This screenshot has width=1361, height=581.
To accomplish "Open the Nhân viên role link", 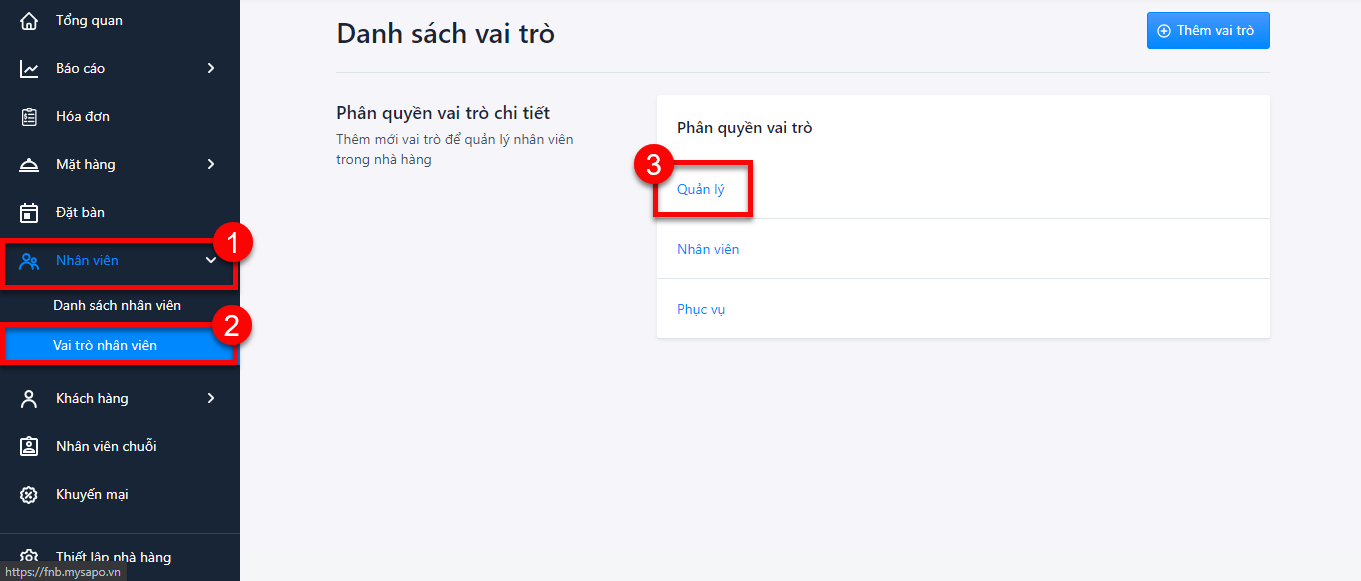I will click(708, 249).
